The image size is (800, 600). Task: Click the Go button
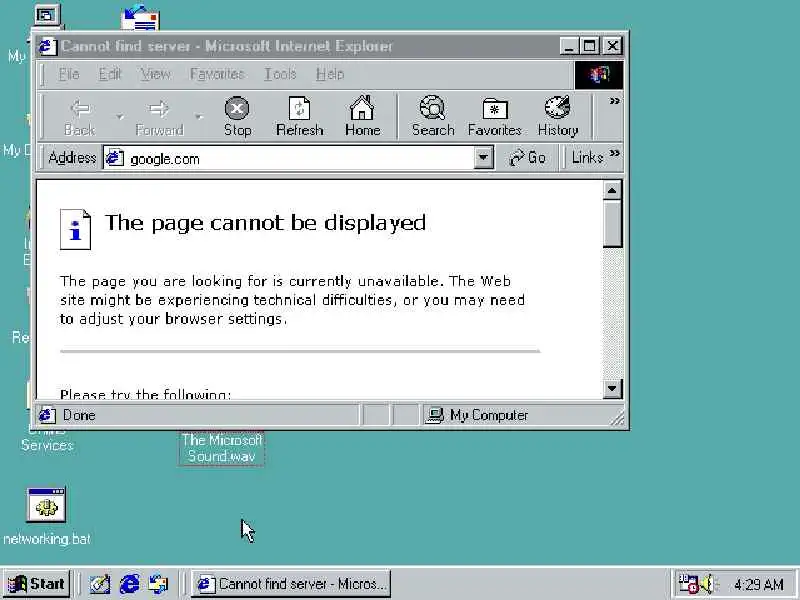tap(527, 158)
